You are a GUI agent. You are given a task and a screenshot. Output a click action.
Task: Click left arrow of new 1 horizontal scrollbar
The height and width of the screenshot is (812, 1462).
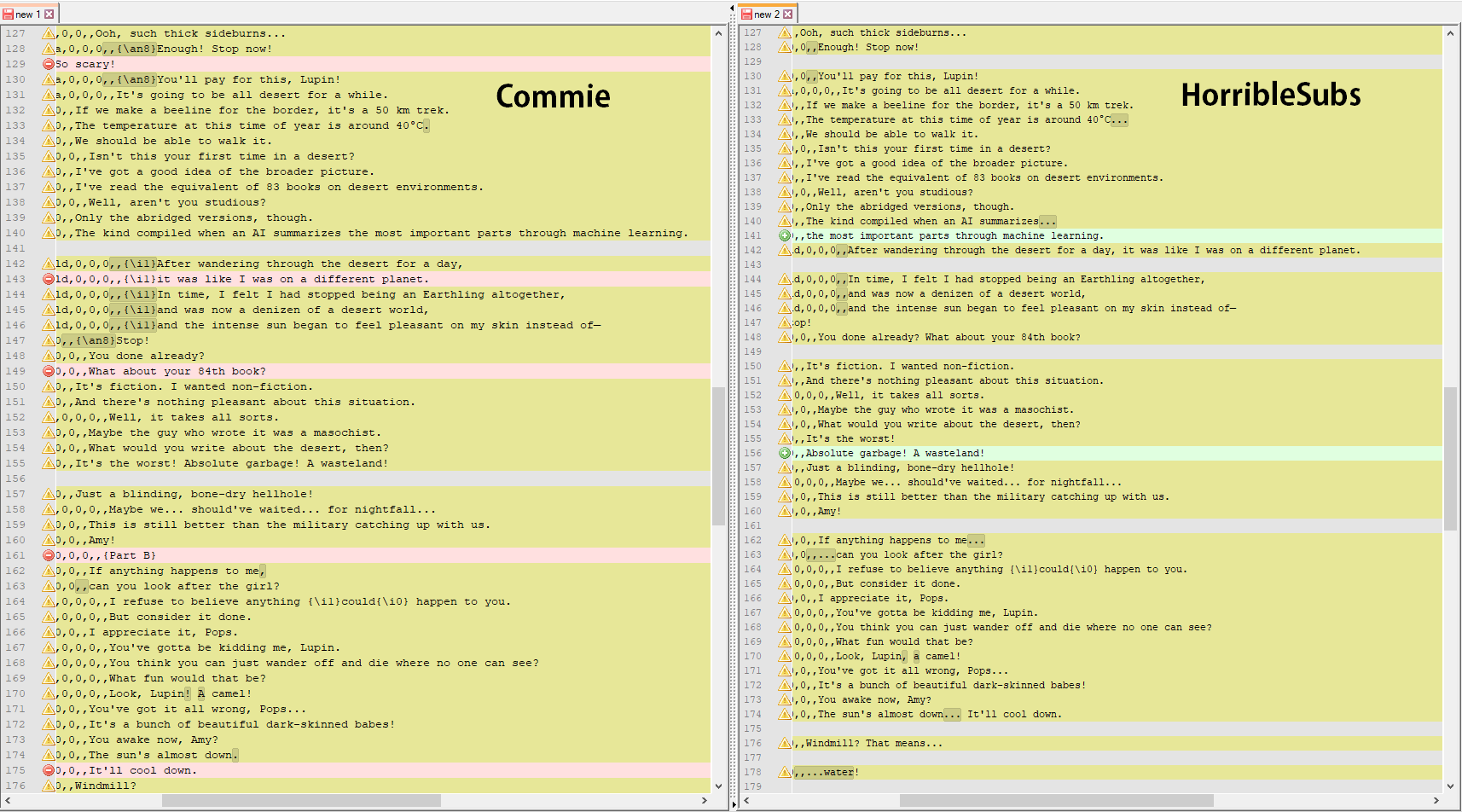[8, 800]
